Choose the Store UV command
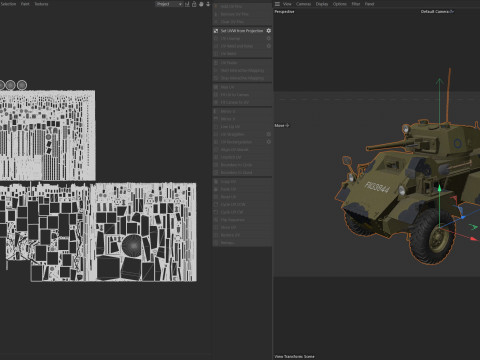Screen dimensions: 480x360 pos(242,227)
